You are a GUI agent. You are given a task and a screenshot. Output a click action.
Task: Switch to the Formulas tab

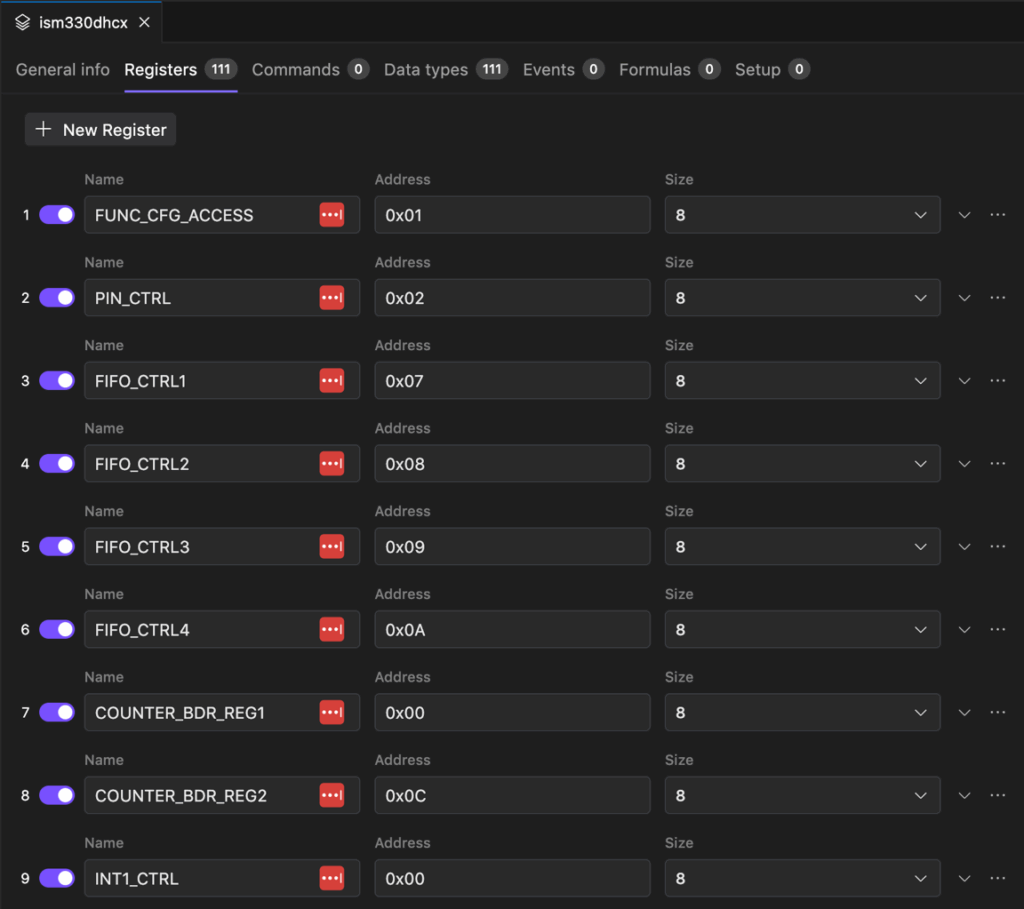655,70
